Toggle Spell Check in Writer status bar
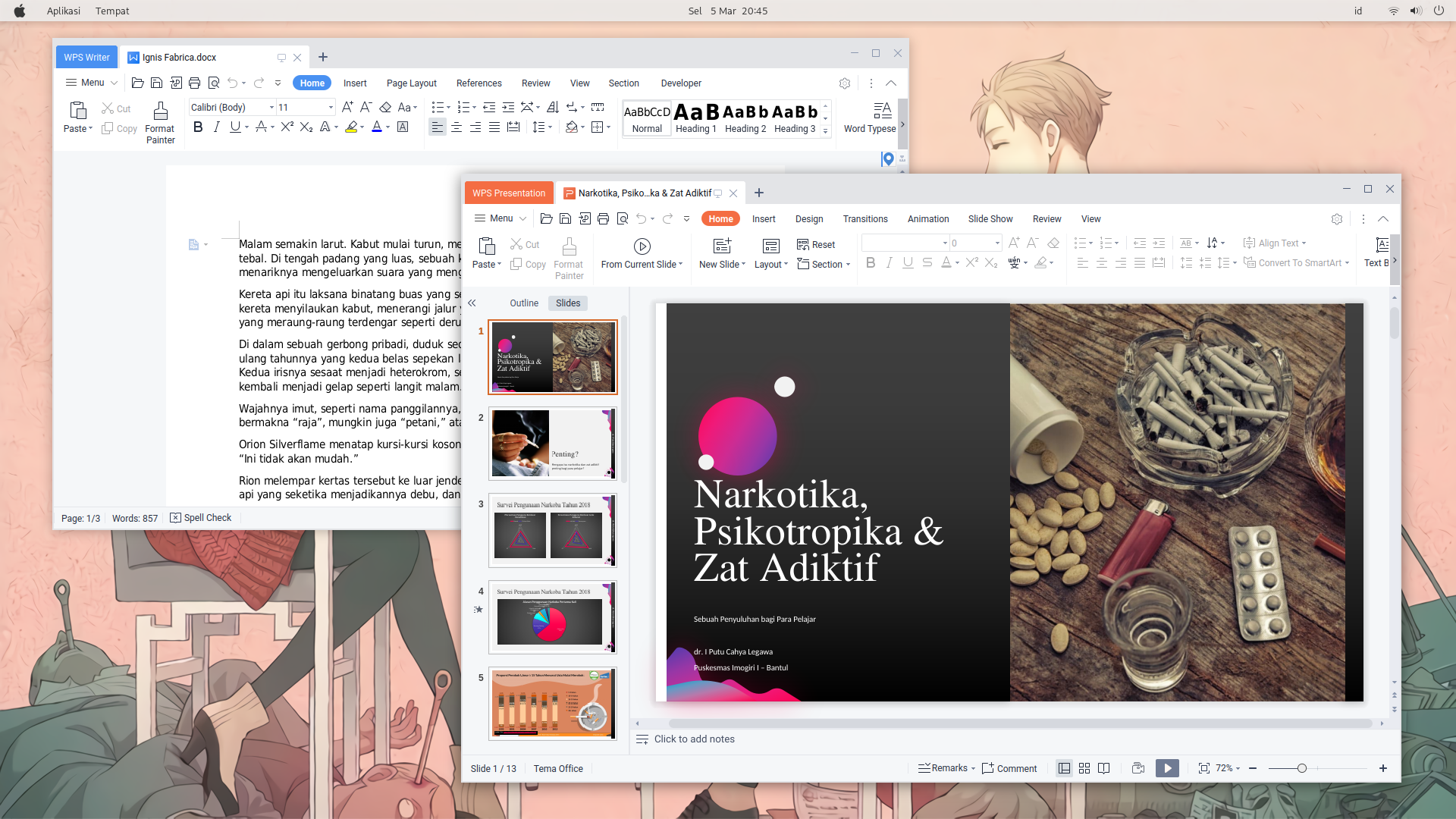This screenshot has width=1456, height=819. pos(201,518)
